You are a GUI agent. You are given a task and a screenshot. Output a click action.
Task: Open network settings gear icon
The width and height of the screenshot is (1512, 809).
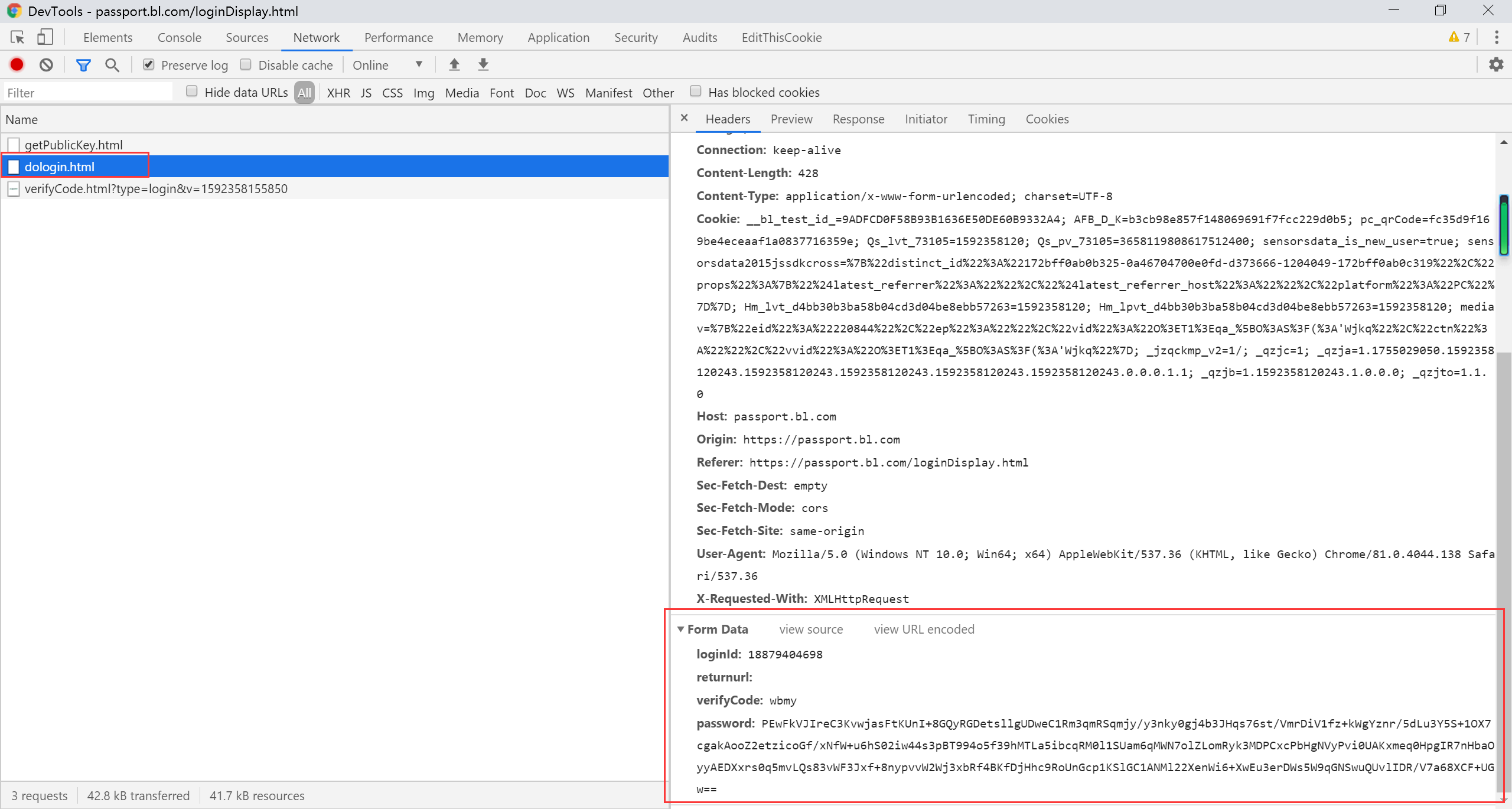[1495, 64]
